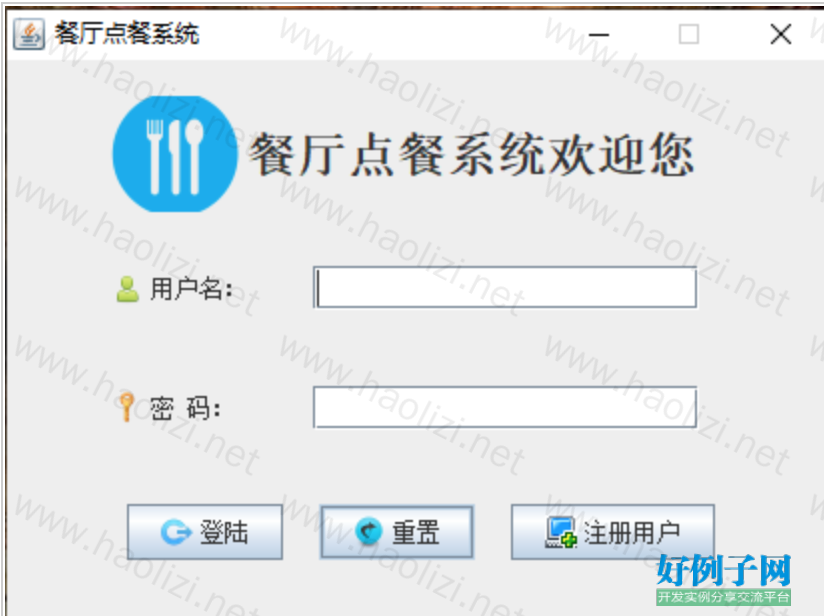
Task: Click the green 开发实例分享交流平台 banner
Action: (723, 597)
